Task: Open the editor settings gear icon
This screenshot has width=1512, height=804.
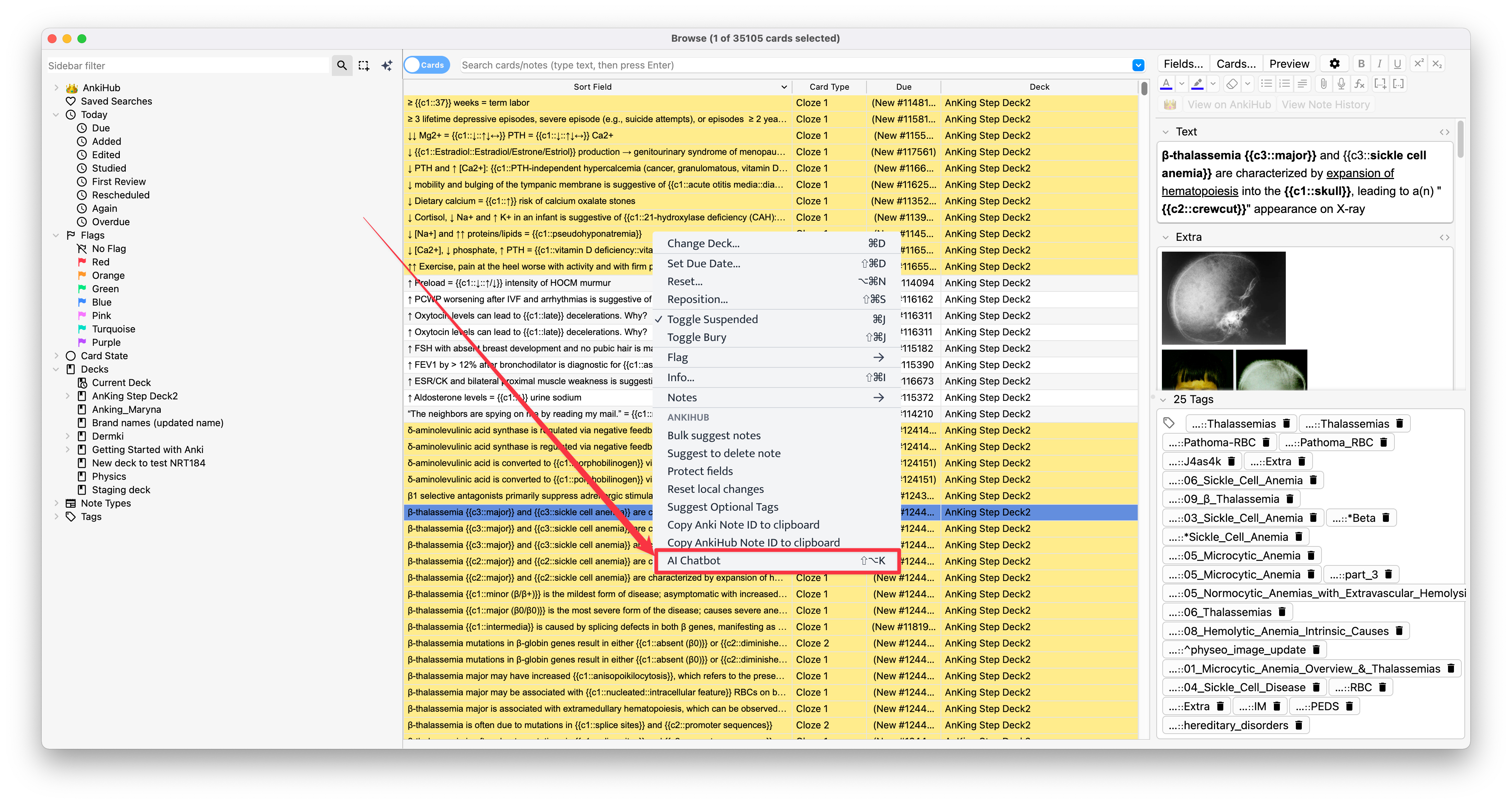Action: click(1334, 64)
